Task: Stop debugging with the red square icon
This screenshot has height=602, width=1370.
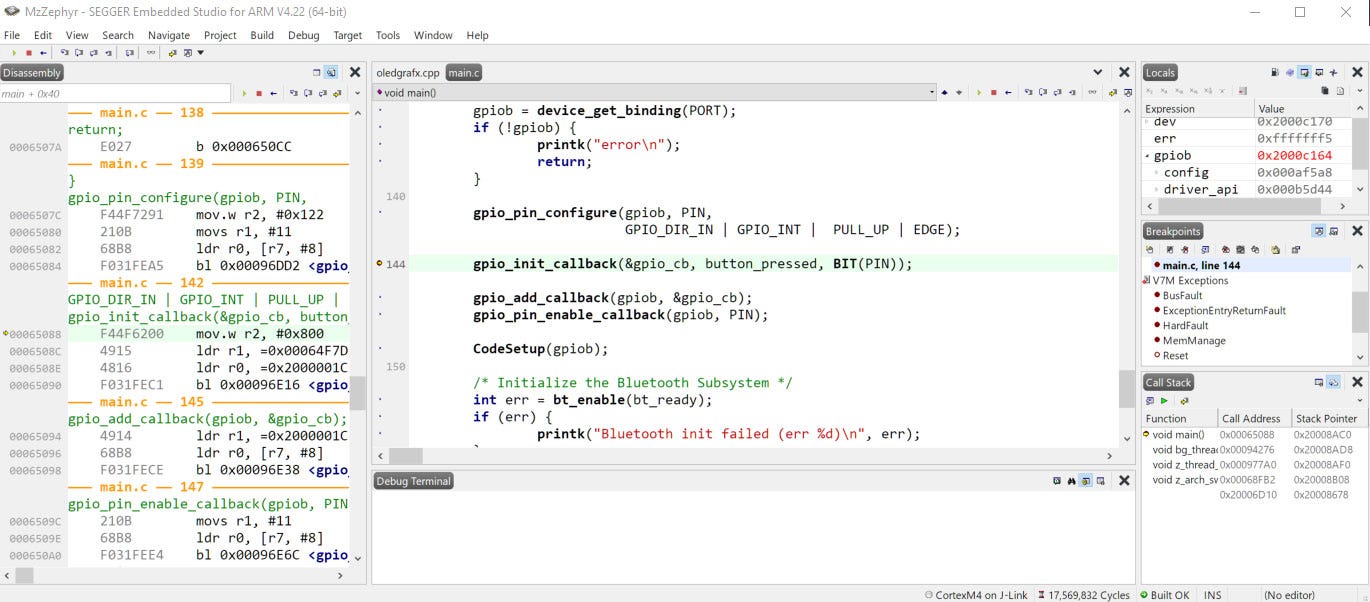Action: [28, 53]
